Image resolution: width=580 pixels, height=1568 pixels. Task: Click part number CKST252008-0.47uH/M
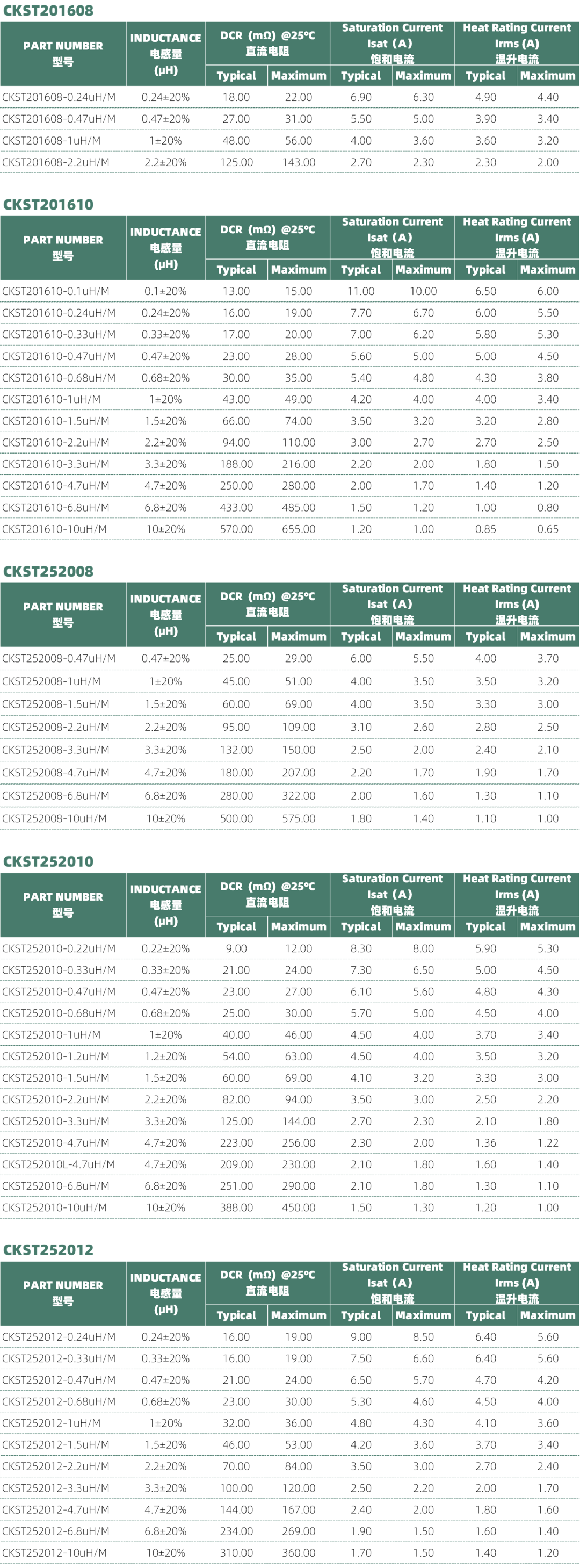tap(59, 659)
